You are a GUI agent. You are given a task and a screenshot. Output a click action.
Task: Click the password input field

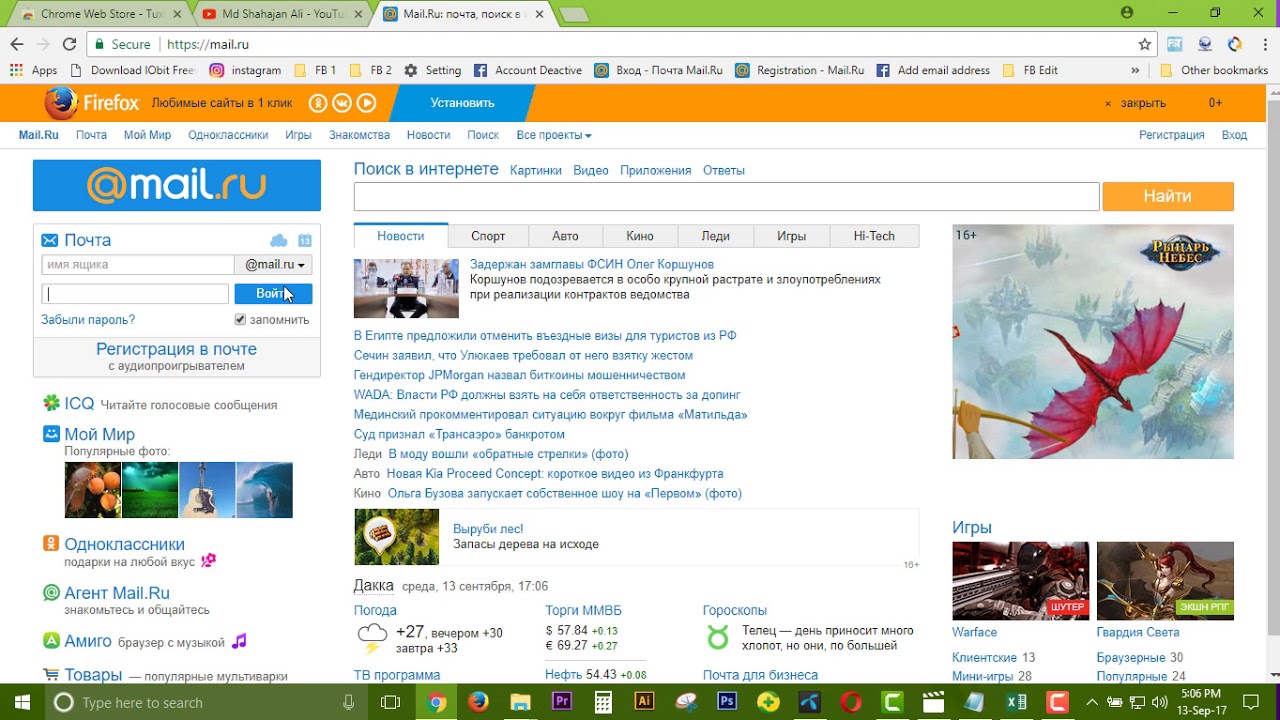click(x=135, y=294)
